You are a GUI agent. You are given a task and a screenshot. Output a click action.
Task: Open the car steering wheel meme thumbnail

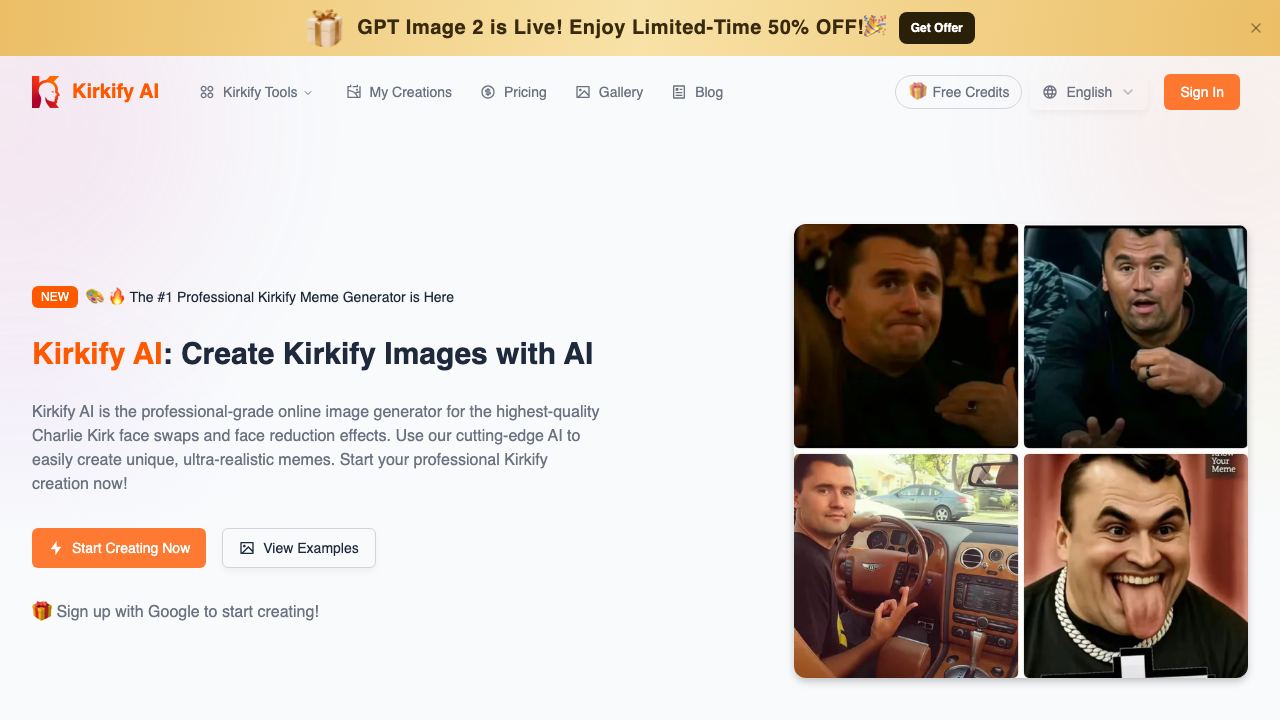pyautogui.click(x=906, y=566)
